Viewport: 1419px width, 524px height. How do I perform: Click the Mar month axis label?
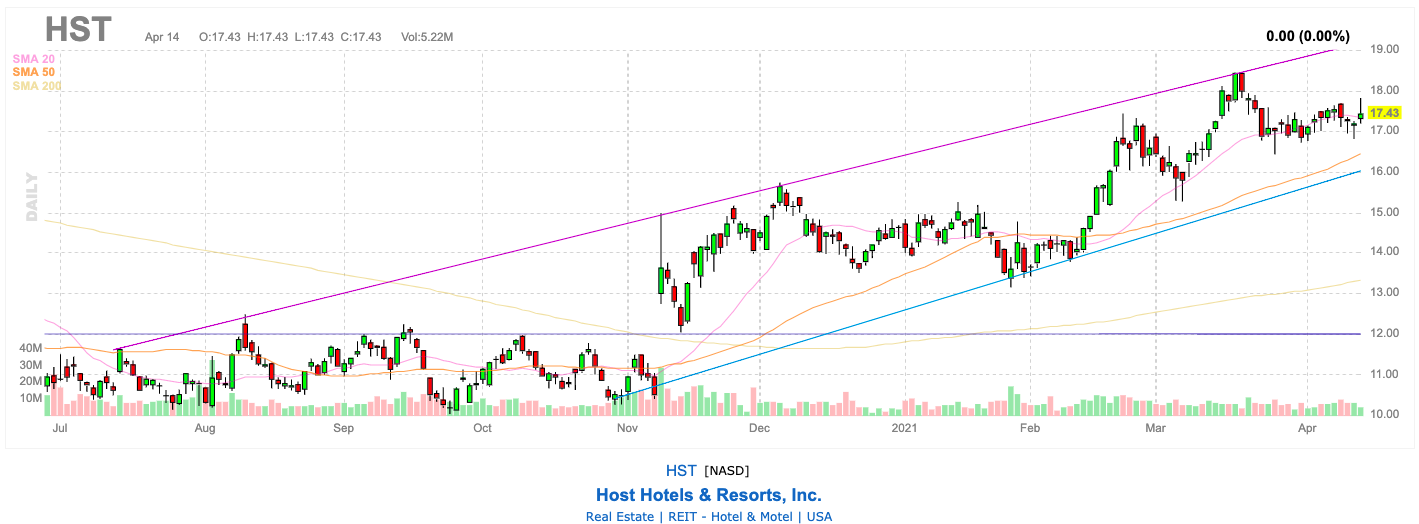pyautogui.click(x=1156, y=428)
